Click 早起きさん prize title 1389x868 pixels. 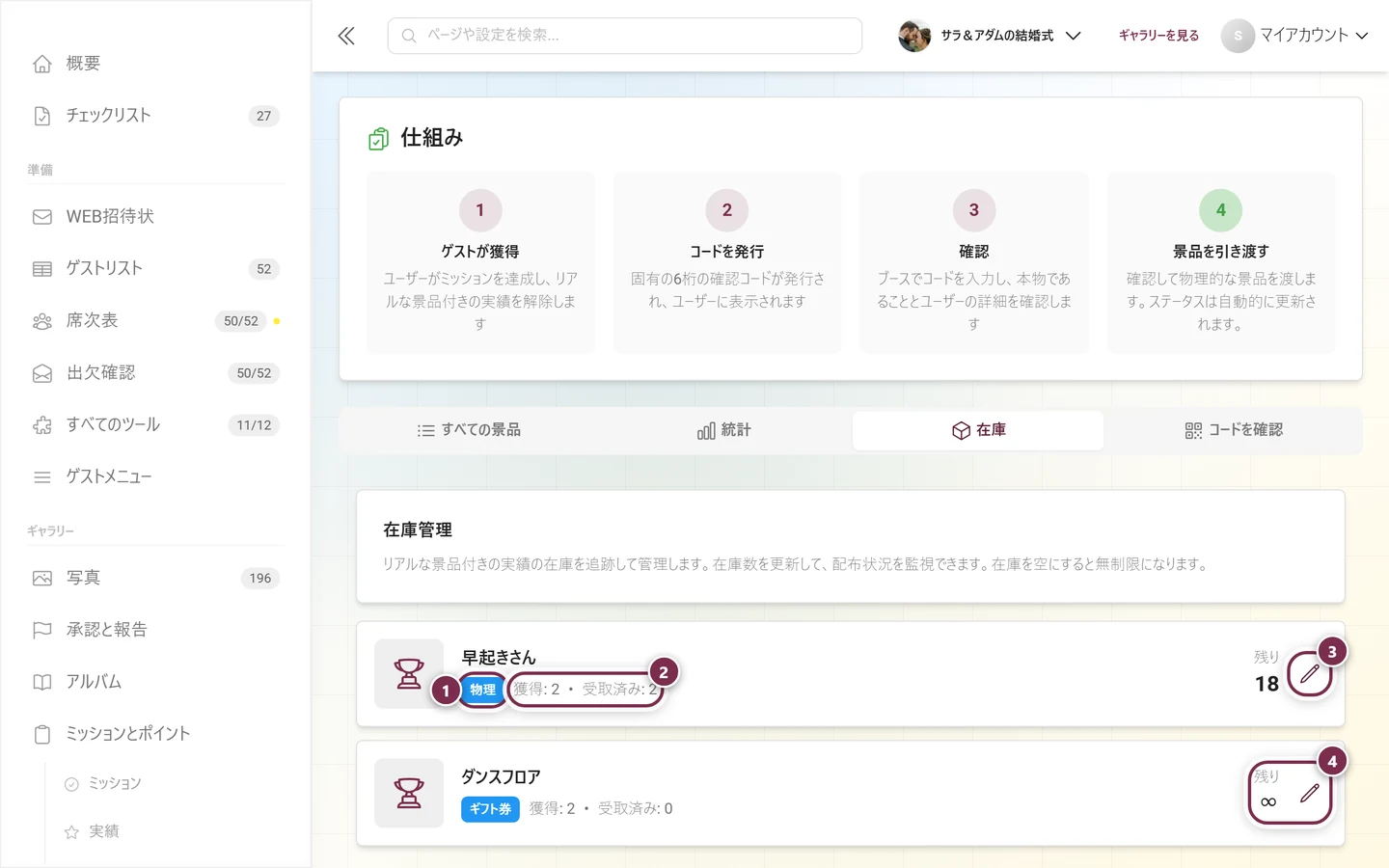click(x=499, y=658)
